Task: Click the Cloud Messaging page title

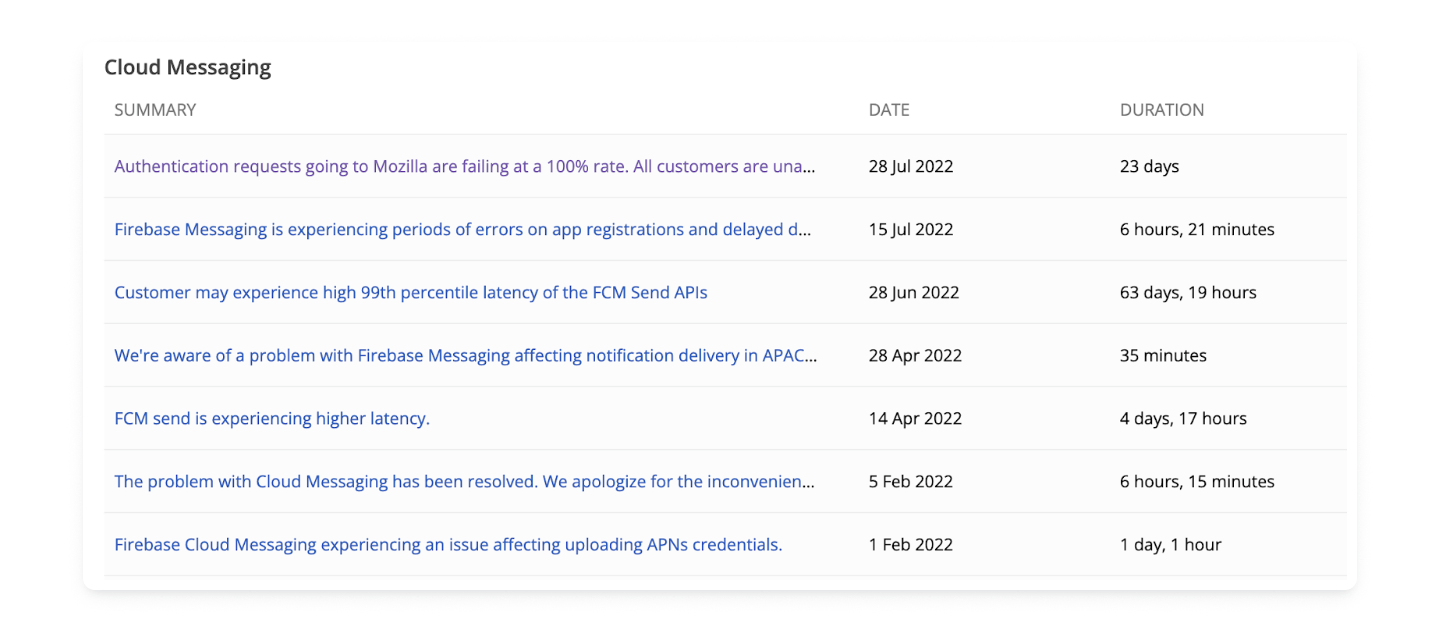Action: (187, 67)
